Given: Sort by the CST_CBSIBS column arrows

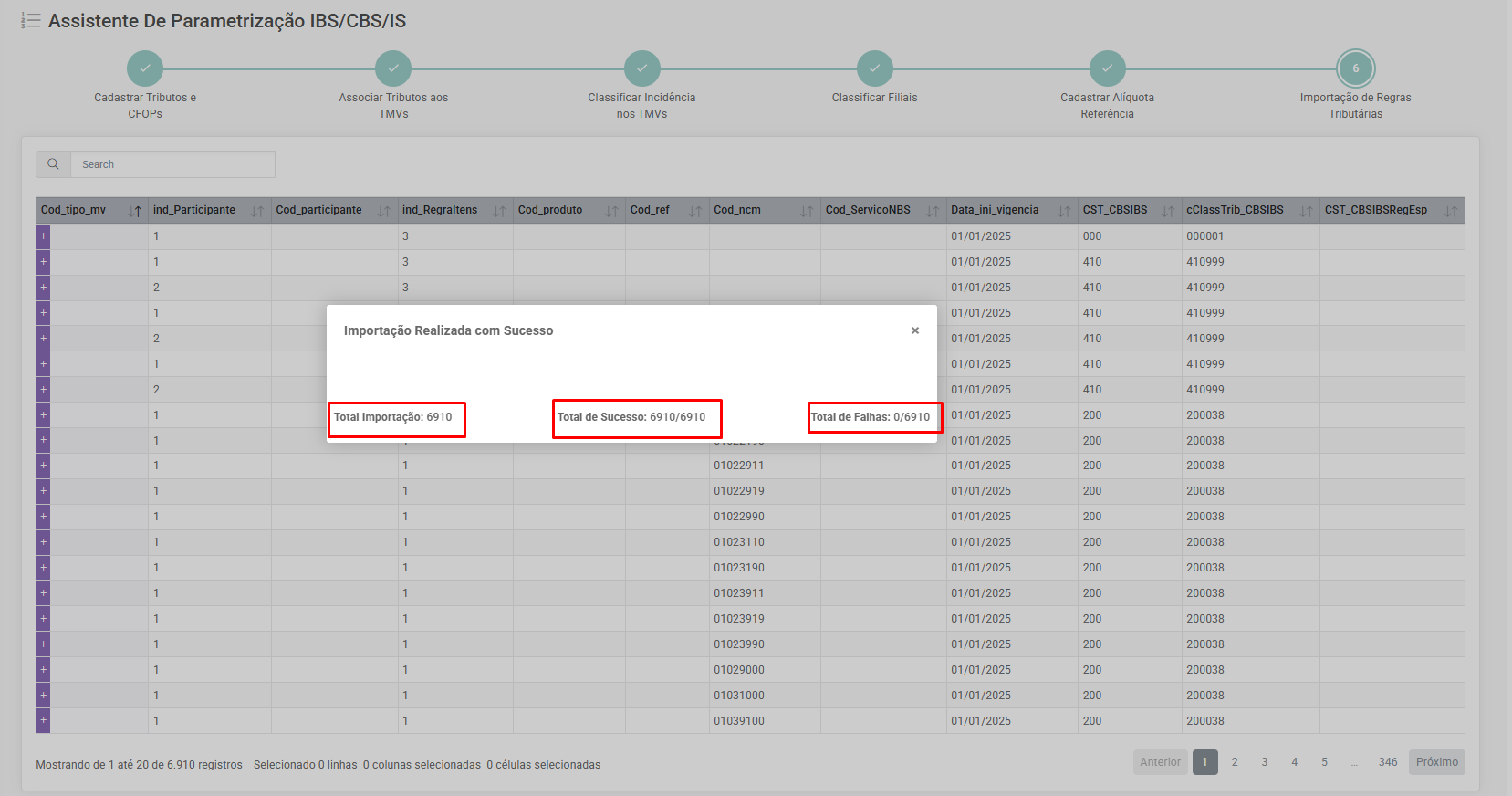Looking at the screenshot, I should (1168, 211).
